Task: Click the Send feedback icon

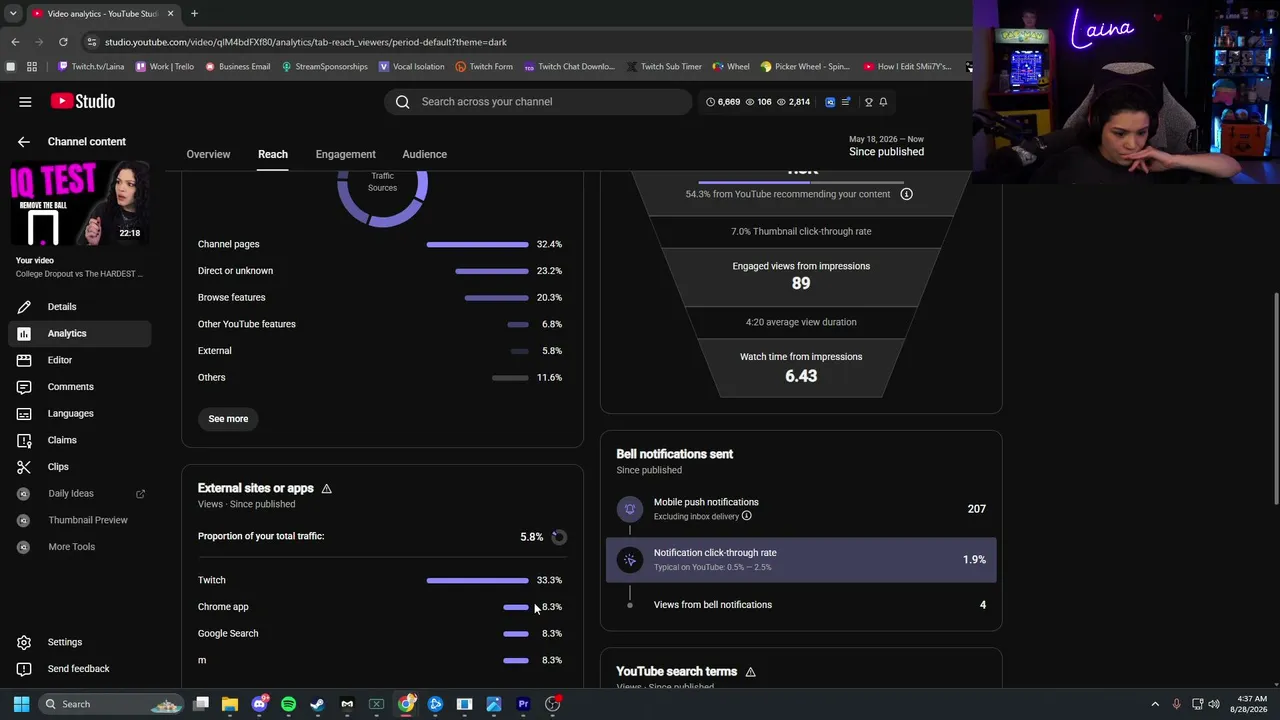Action: pos(24,669)
